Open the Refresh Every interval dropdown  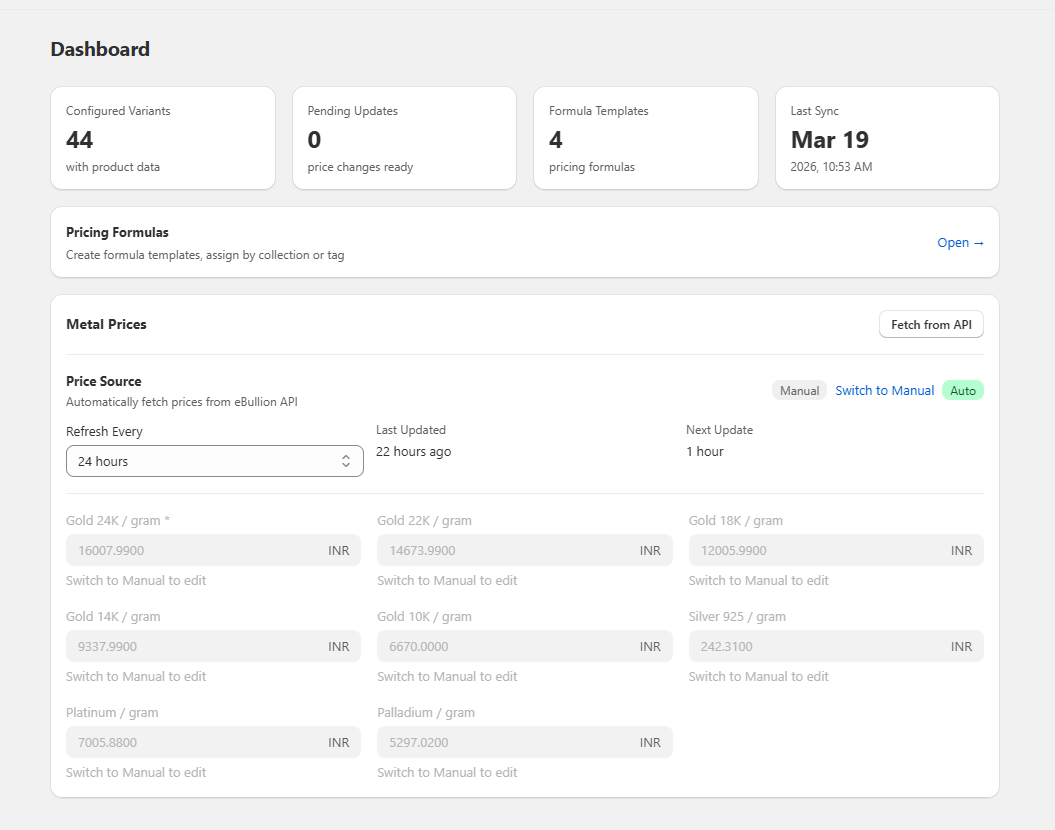[214, 460]
